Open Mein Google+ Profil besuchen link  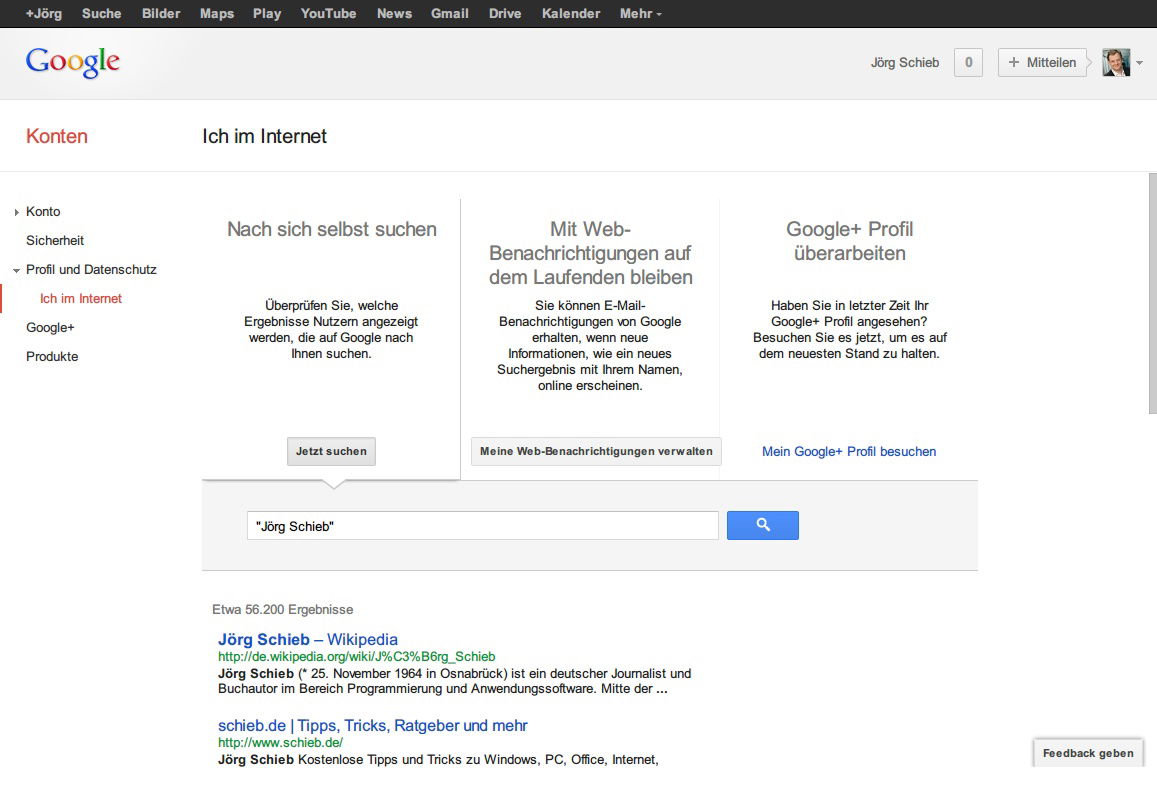[x=849, y=452]
